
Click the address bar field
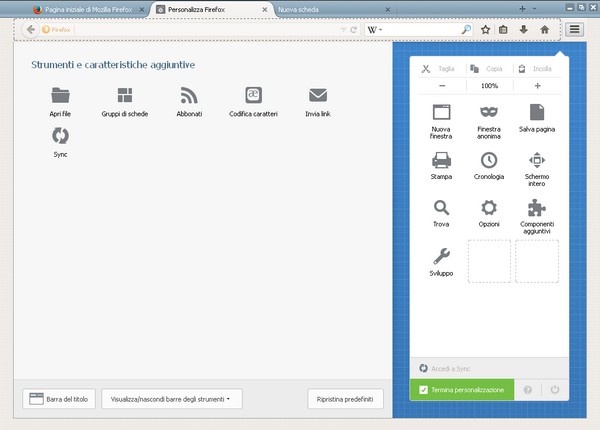[200, 29]
